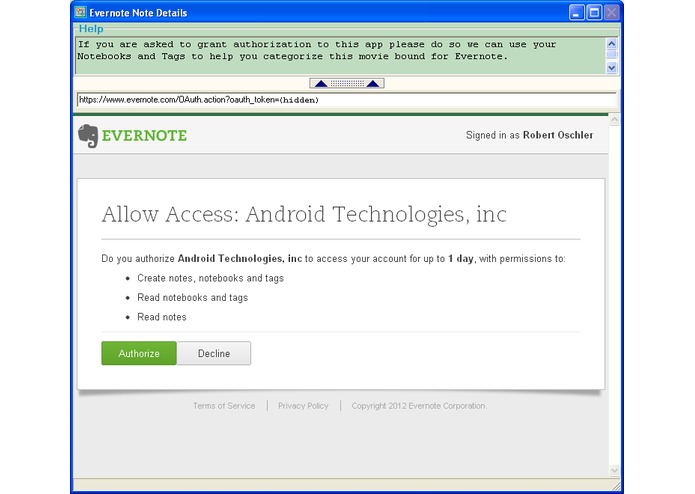Click "Read notebooks and tags" permission

192,298
